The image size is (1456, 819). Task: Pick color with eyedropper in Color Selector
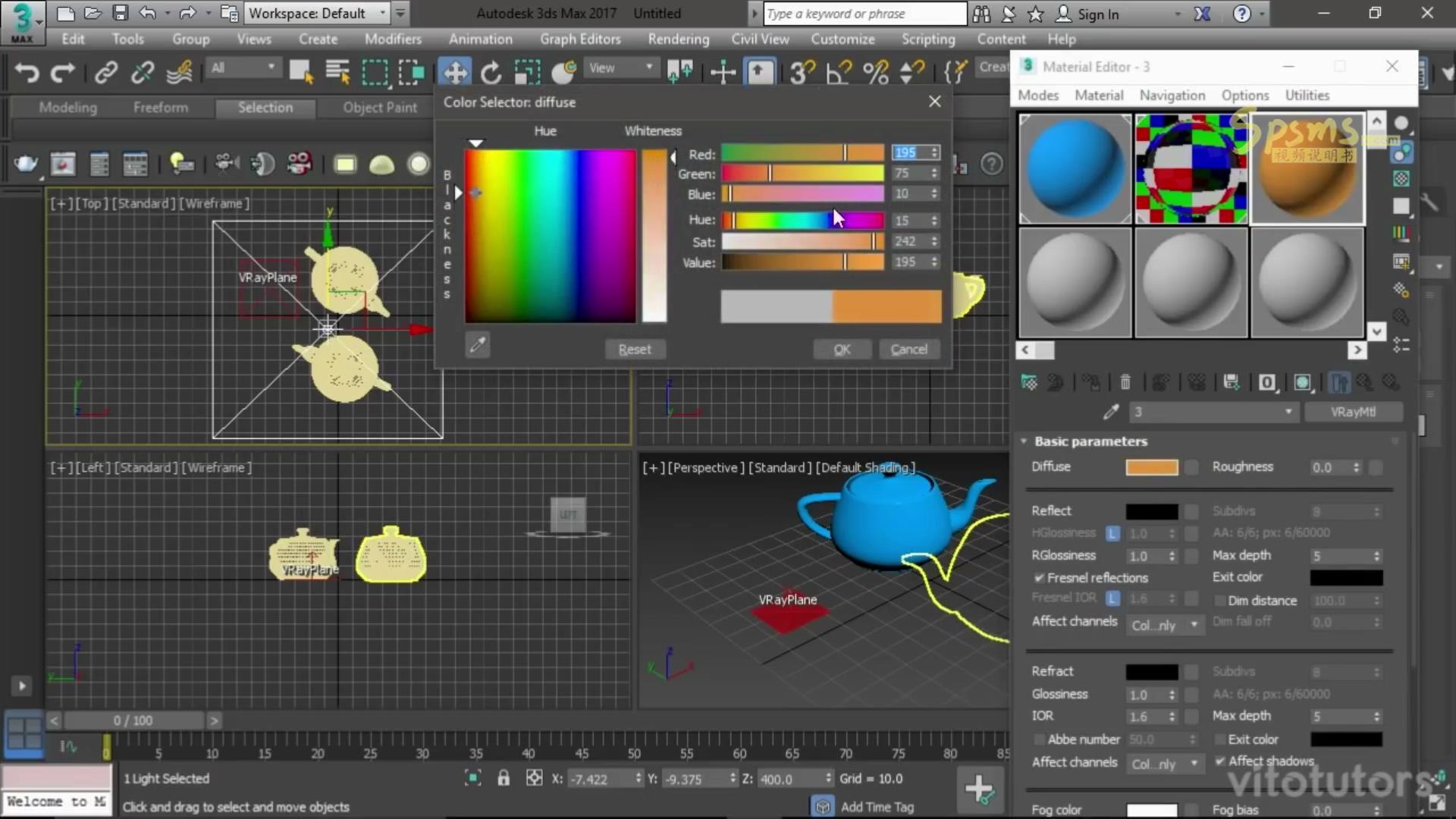(x=478, y=346)
